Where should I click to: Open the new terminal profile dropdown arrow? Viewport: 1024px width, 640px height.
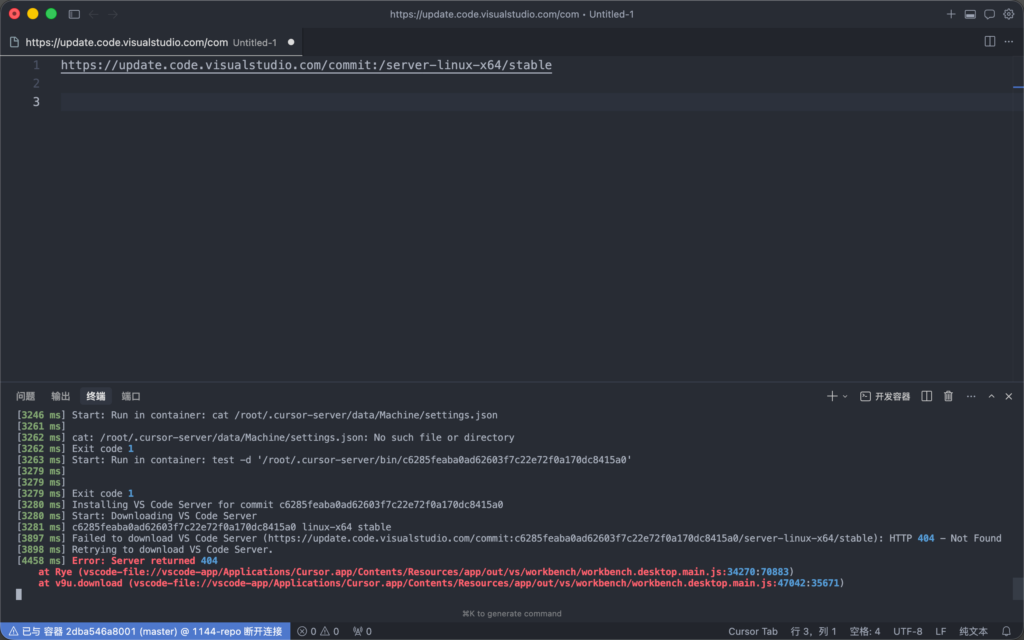[x=845, y=396]
